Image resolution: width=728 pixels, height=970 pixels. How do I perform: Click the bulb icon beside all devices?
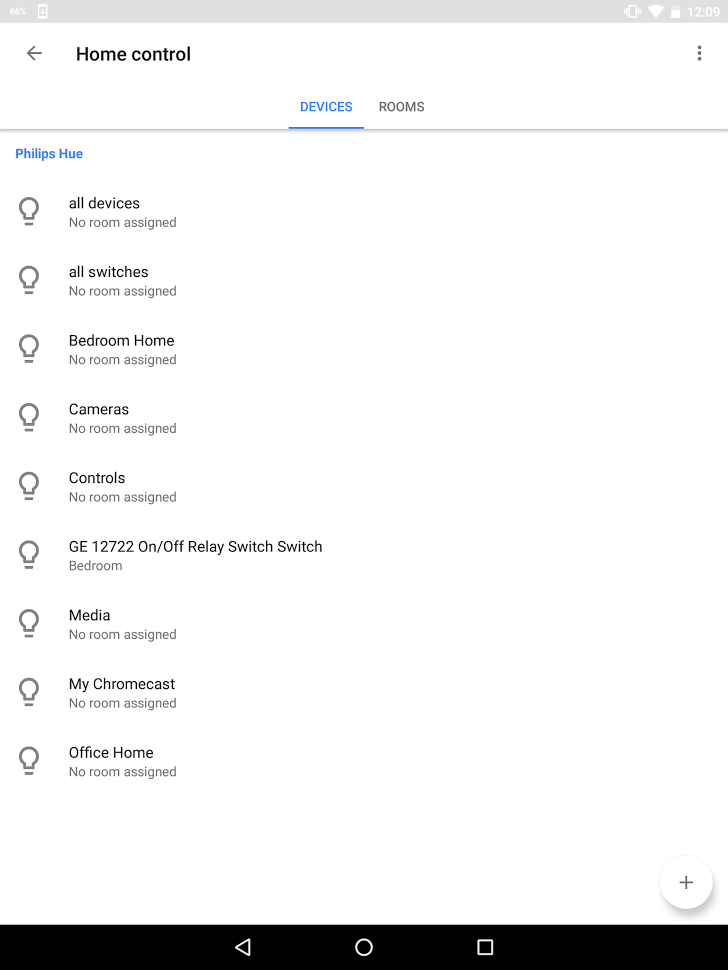(28, 211)
